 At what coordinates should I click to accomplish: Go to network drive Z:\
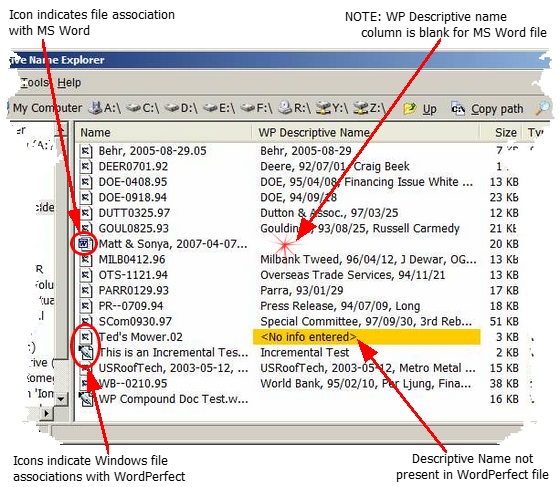click(x=370, y=108)
